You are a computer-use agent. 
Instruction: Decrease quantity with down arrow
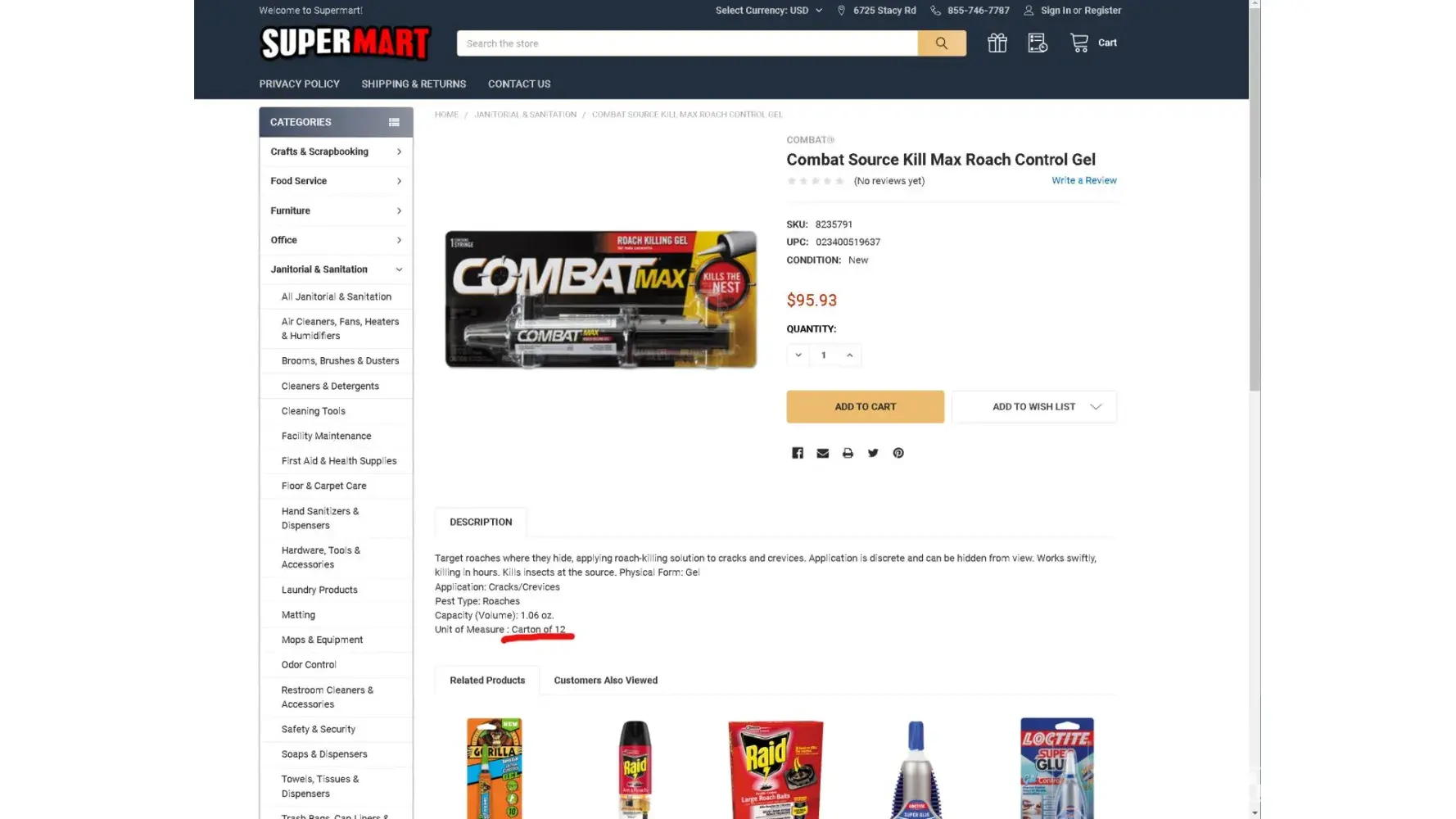pos(798,355)
